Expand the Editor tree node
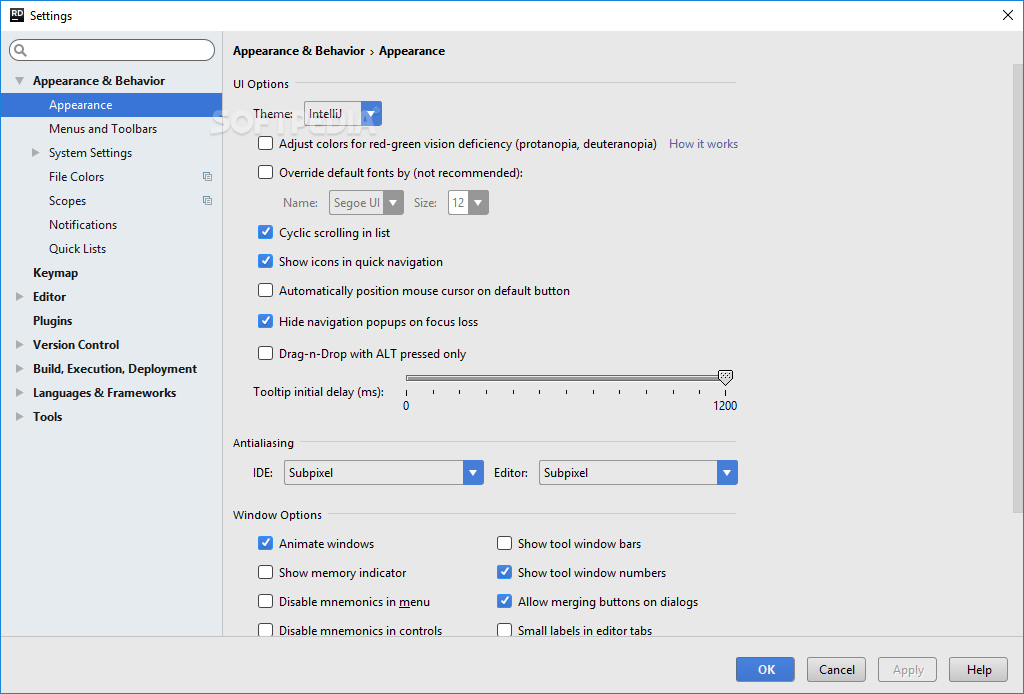 coord(20,296)
